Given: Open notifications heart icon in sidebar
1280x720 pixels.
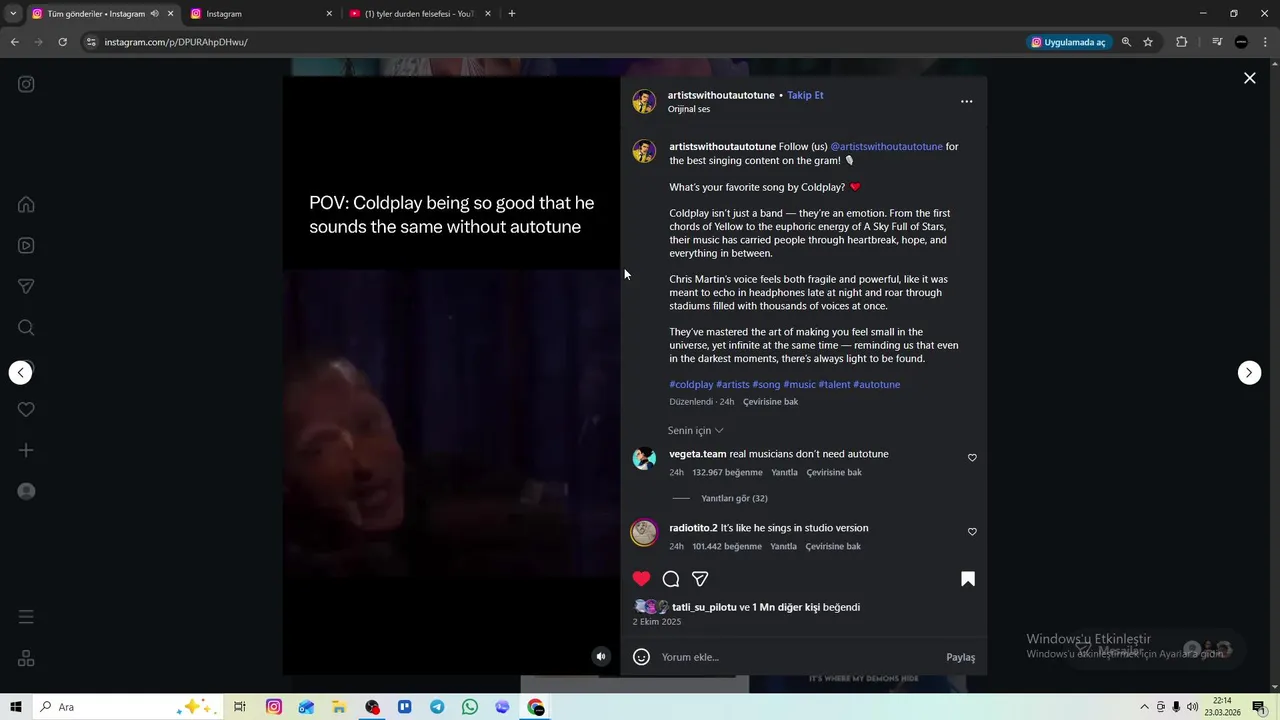Looking at the screenshot, I should tap(26, 409).
